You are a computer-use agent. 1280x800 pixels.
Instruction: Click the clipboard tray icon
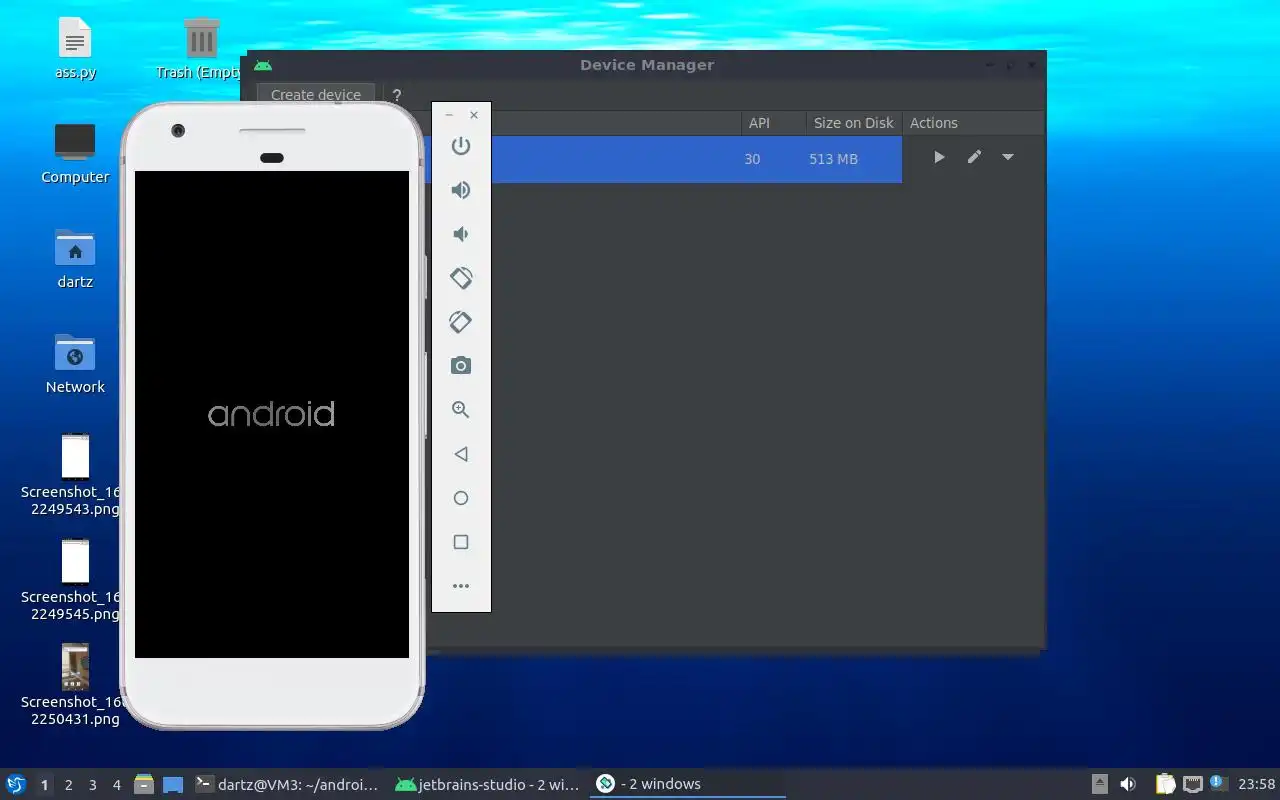point(1165,784)
